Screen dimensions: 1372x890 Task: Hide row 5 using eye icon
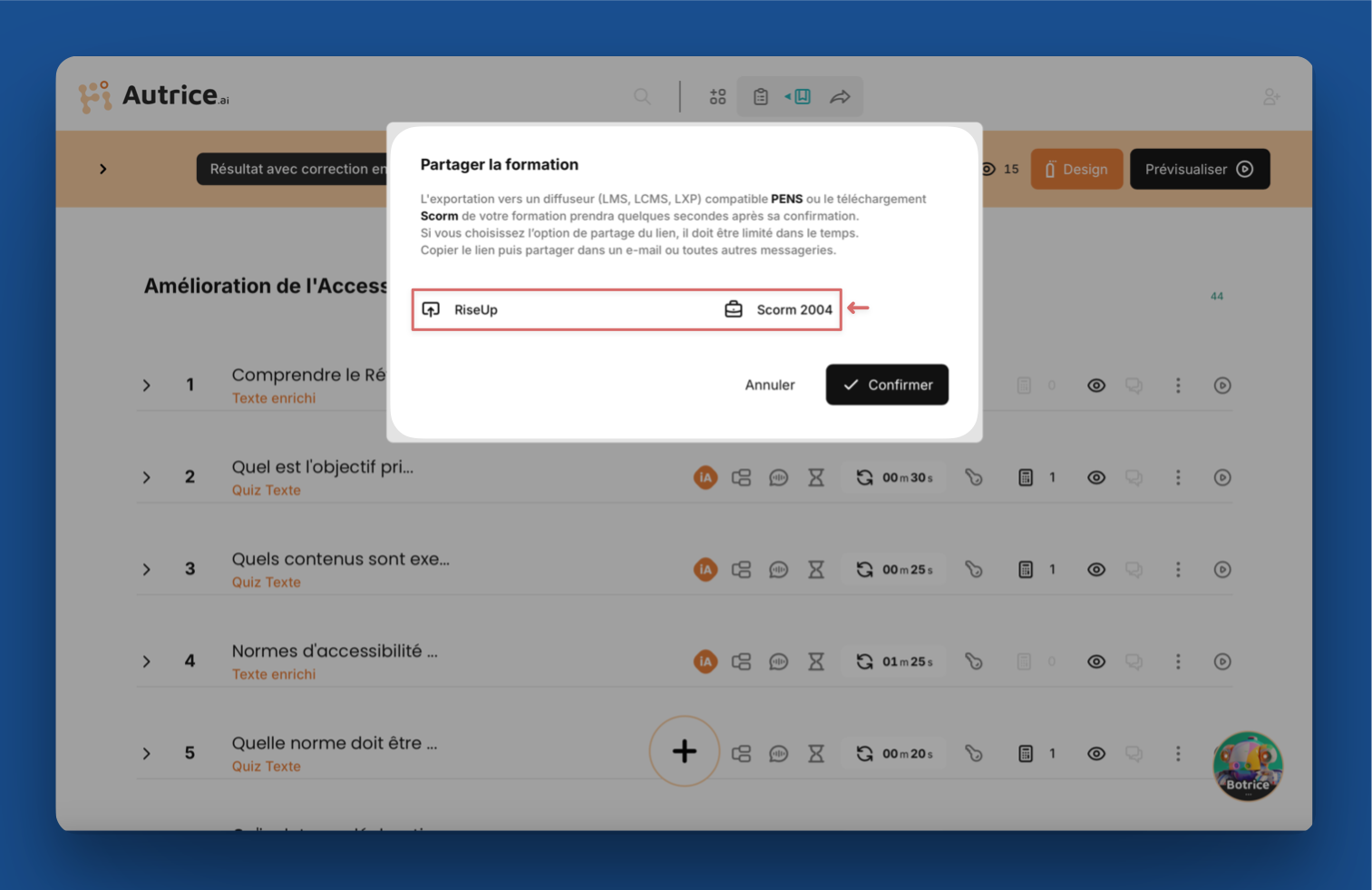pos(1096,754)
